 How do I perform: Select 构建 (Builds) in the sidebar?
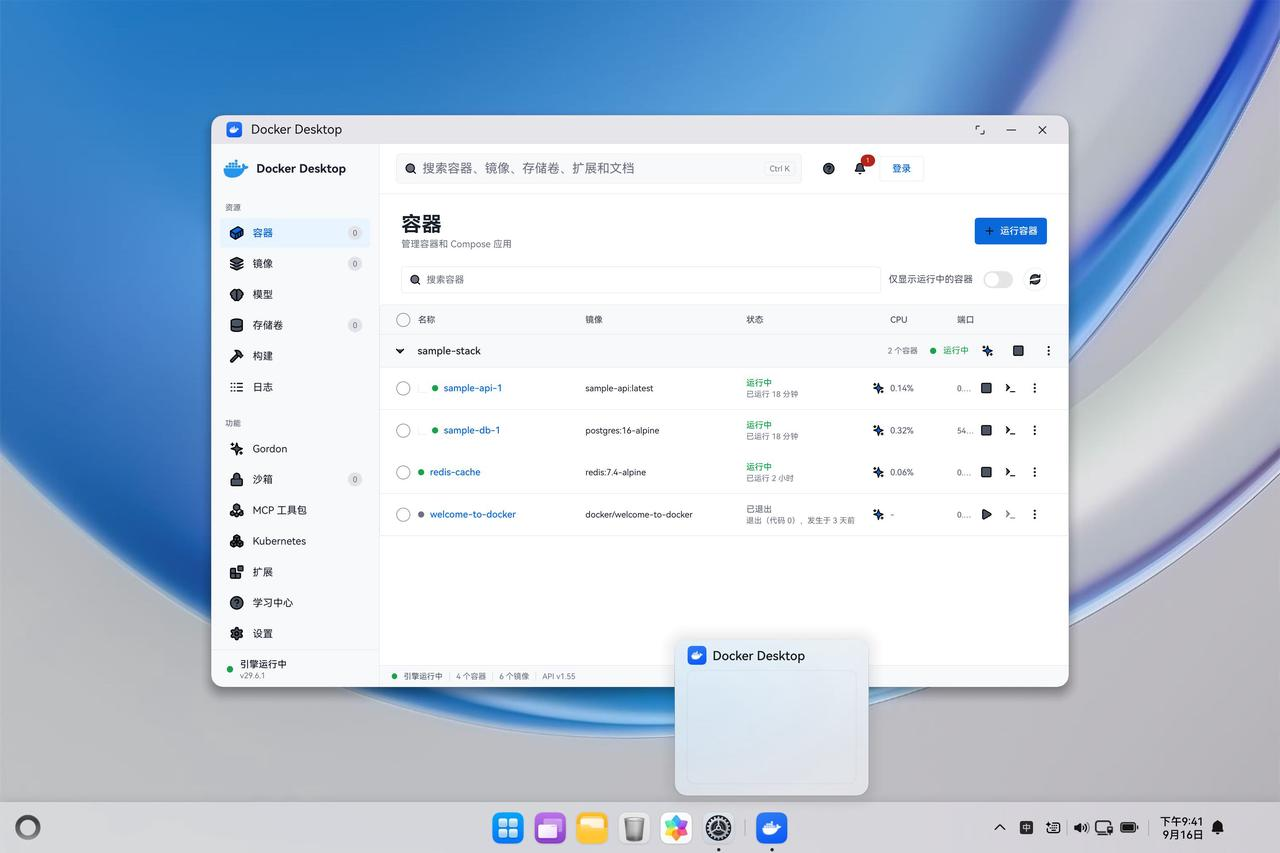point(295,356)
